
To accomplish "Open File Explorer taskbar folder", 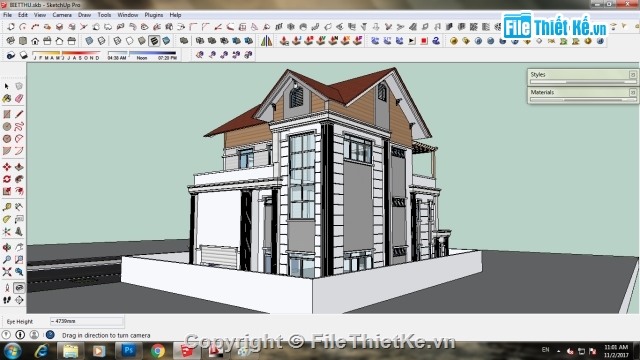I will (70, 351).
